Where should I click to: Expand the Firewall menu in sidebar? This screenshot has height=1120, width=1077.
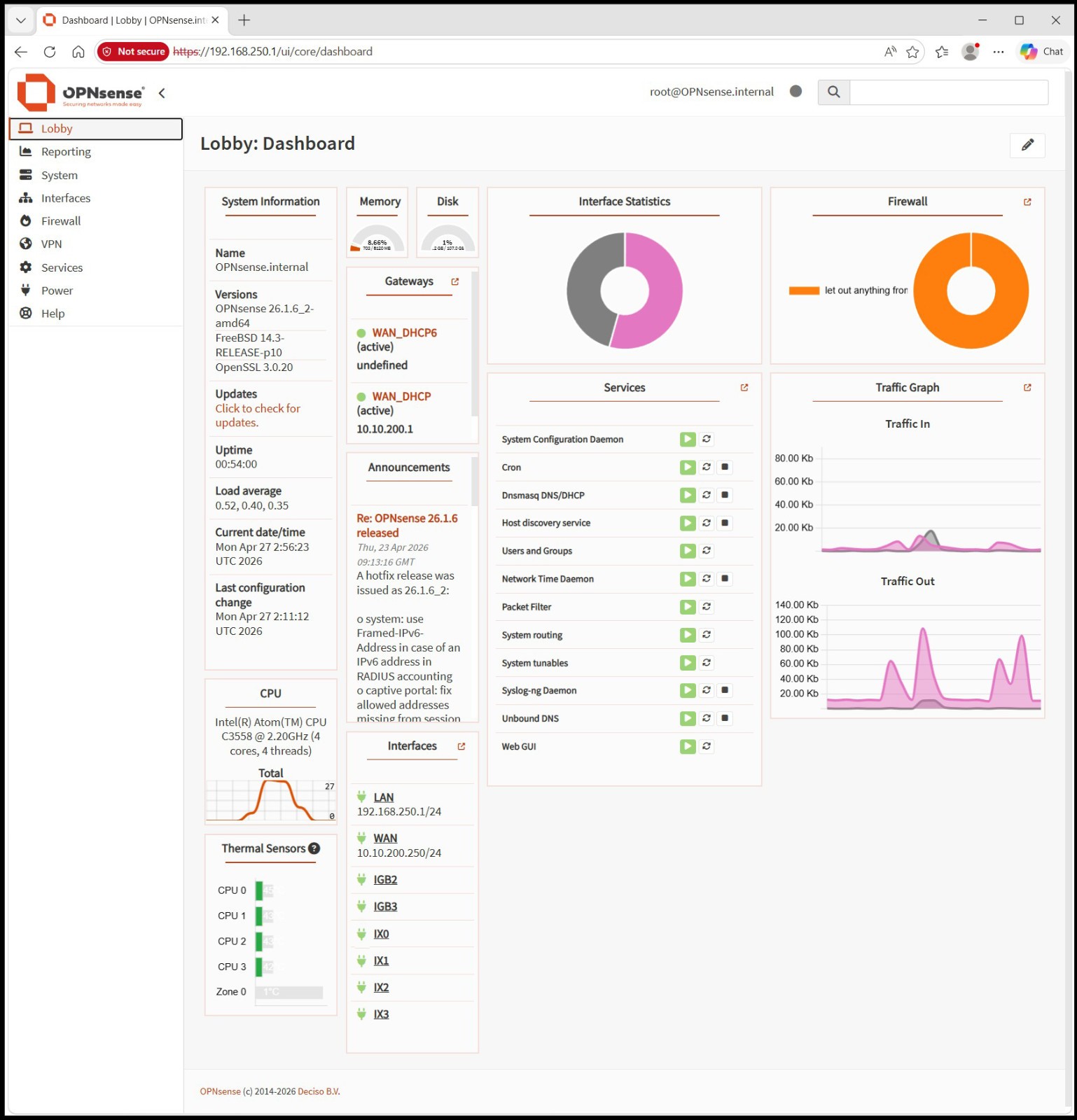(96, 221)
